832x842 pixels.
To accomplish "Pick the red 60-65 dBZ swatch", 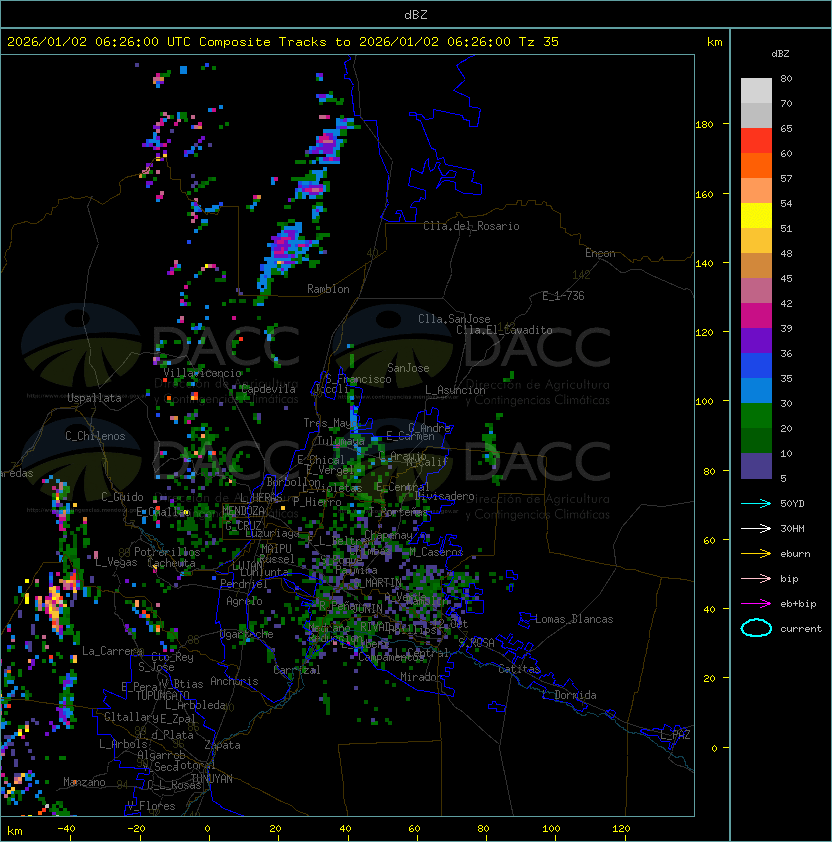I will [x=756, y=141].
